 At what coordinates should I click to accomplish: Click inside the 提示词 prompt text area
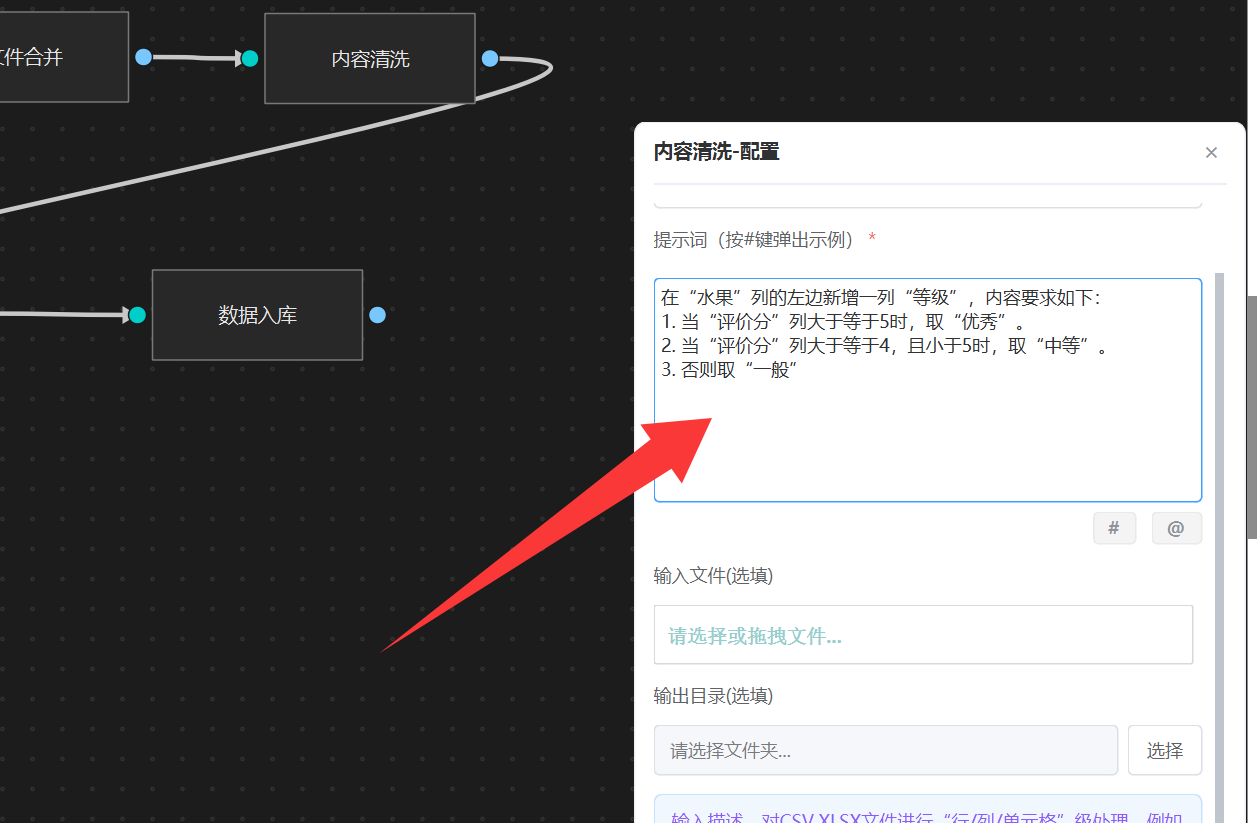927,440
